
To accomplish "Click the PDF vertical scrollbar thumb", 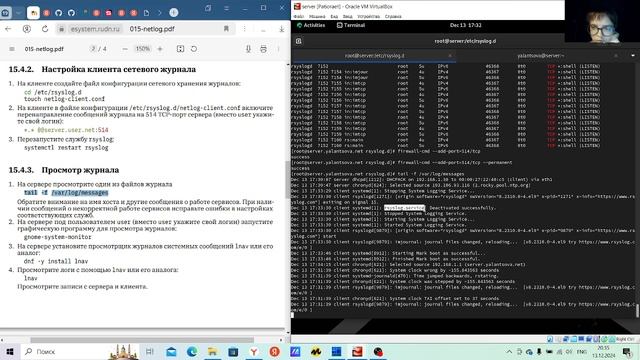I will pyautogui.click(x=287, y=180).
